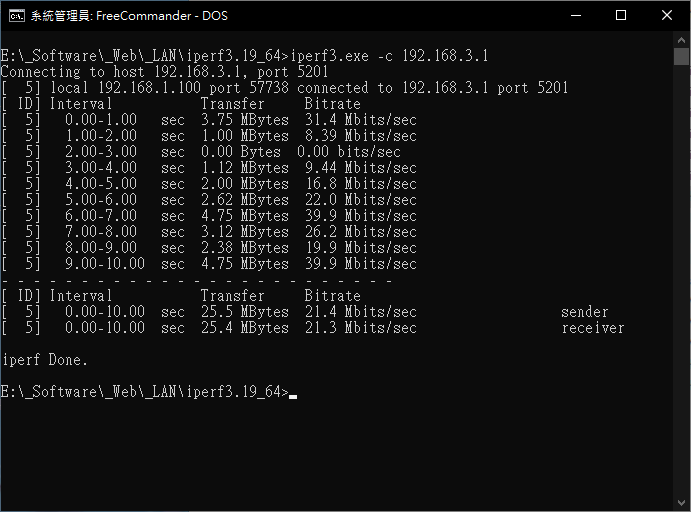Click the first Bitrate column header
691x512 pixels.
click(x=332, y=104)
